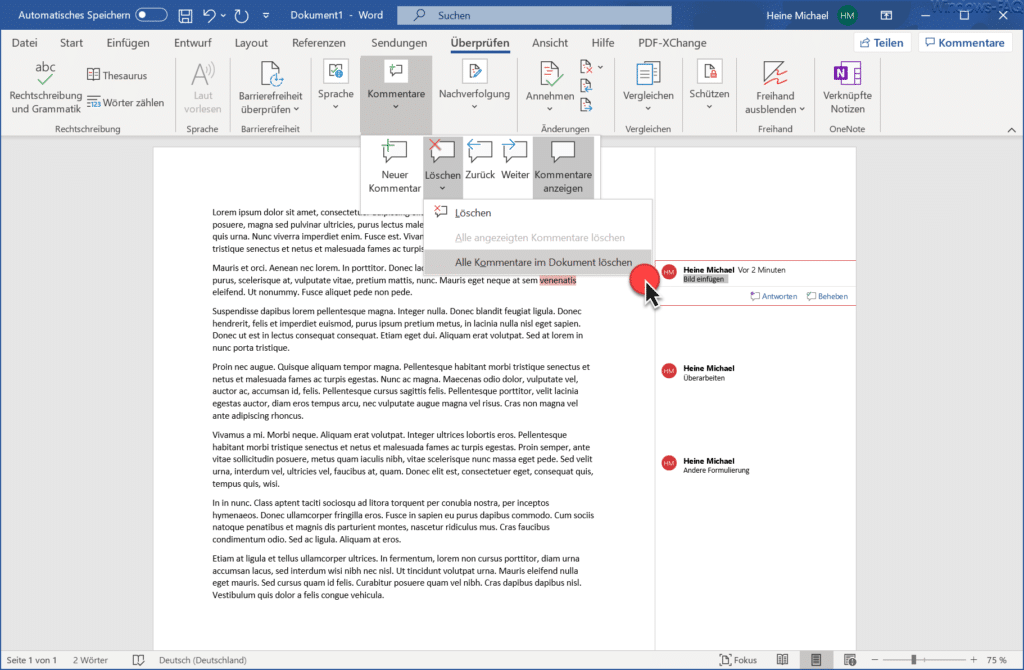Click the Neuer Kommentar icon
This screenshot has width=1024, height=670.
point(394,152)
